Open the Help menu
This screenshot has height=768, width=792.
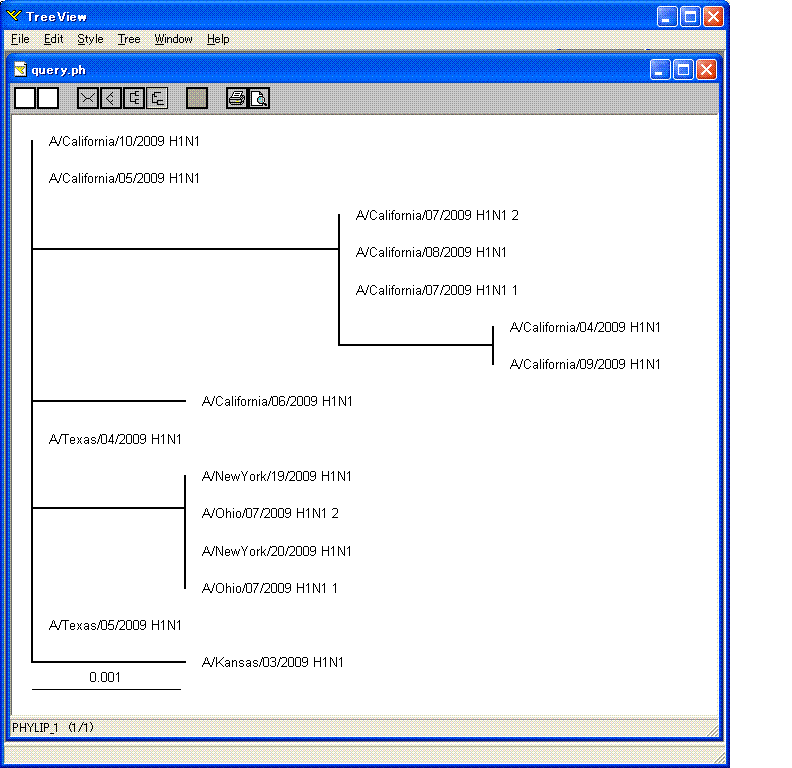(218, 39)
